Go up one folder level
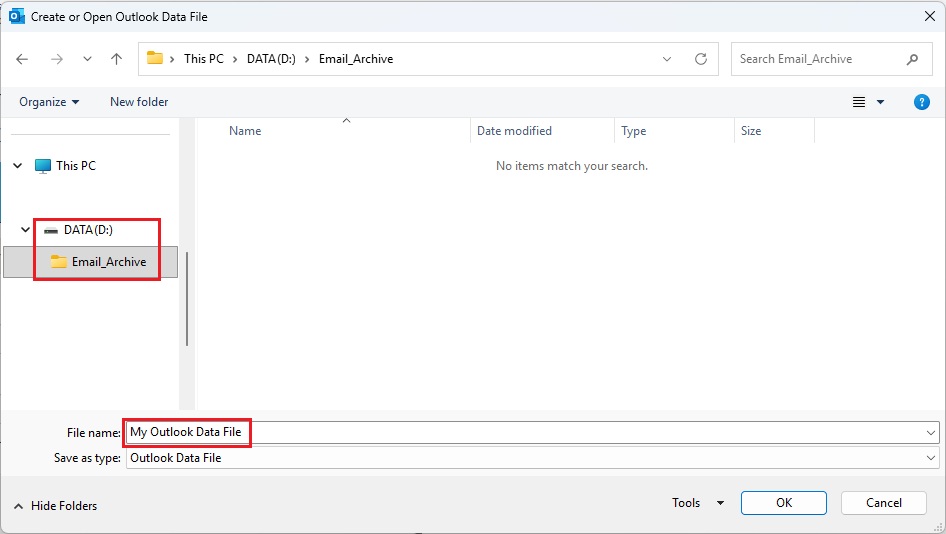The height and width of the screenshot is (534, 946). pyautogui.click(x=116, y=59)
